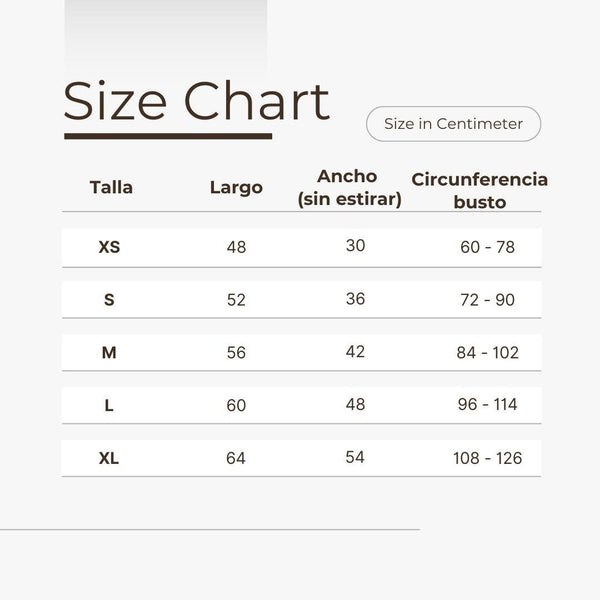Viewport: 600px width, 600px height.
Task: Click the Largo column header
Action: [x=236, y=188]
